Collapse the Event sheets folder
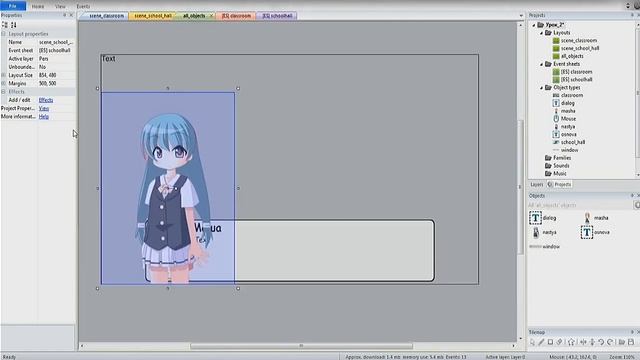The image size is (640, 360). point(542,64)
